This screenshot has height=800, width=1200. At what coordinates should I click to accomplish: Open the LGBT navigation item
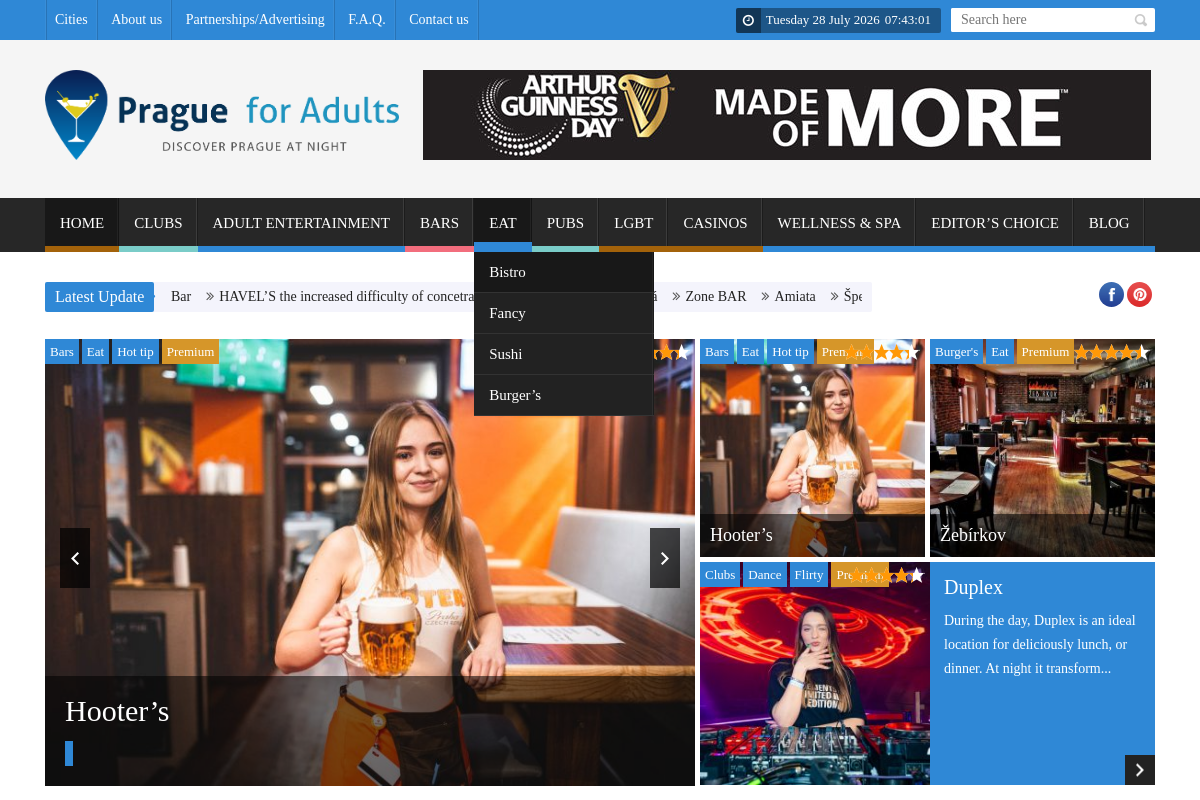click(x=633, y=223)
